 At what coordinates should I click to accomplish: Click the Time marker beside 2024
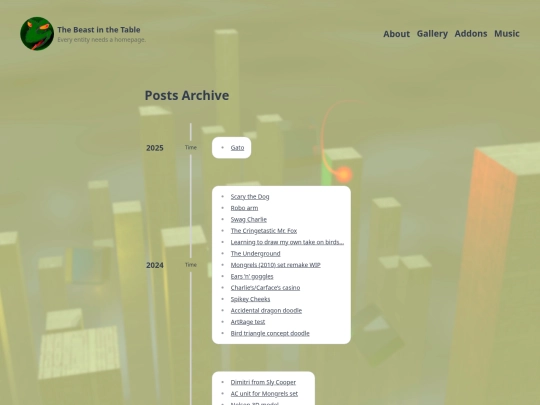[x=191, y=265]
